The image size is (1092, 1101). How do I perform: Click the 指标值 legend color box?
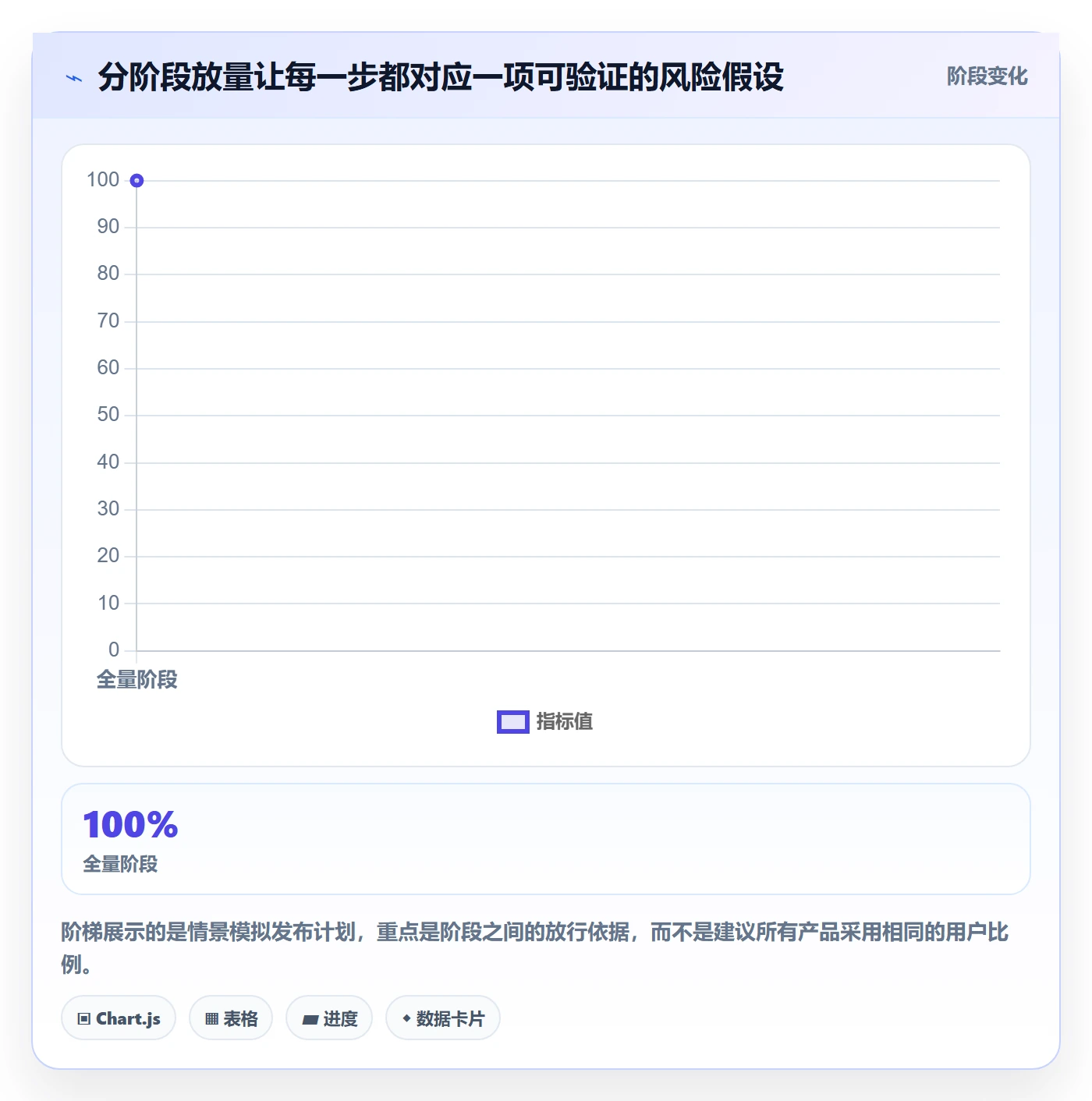click(x=513, y=722)
